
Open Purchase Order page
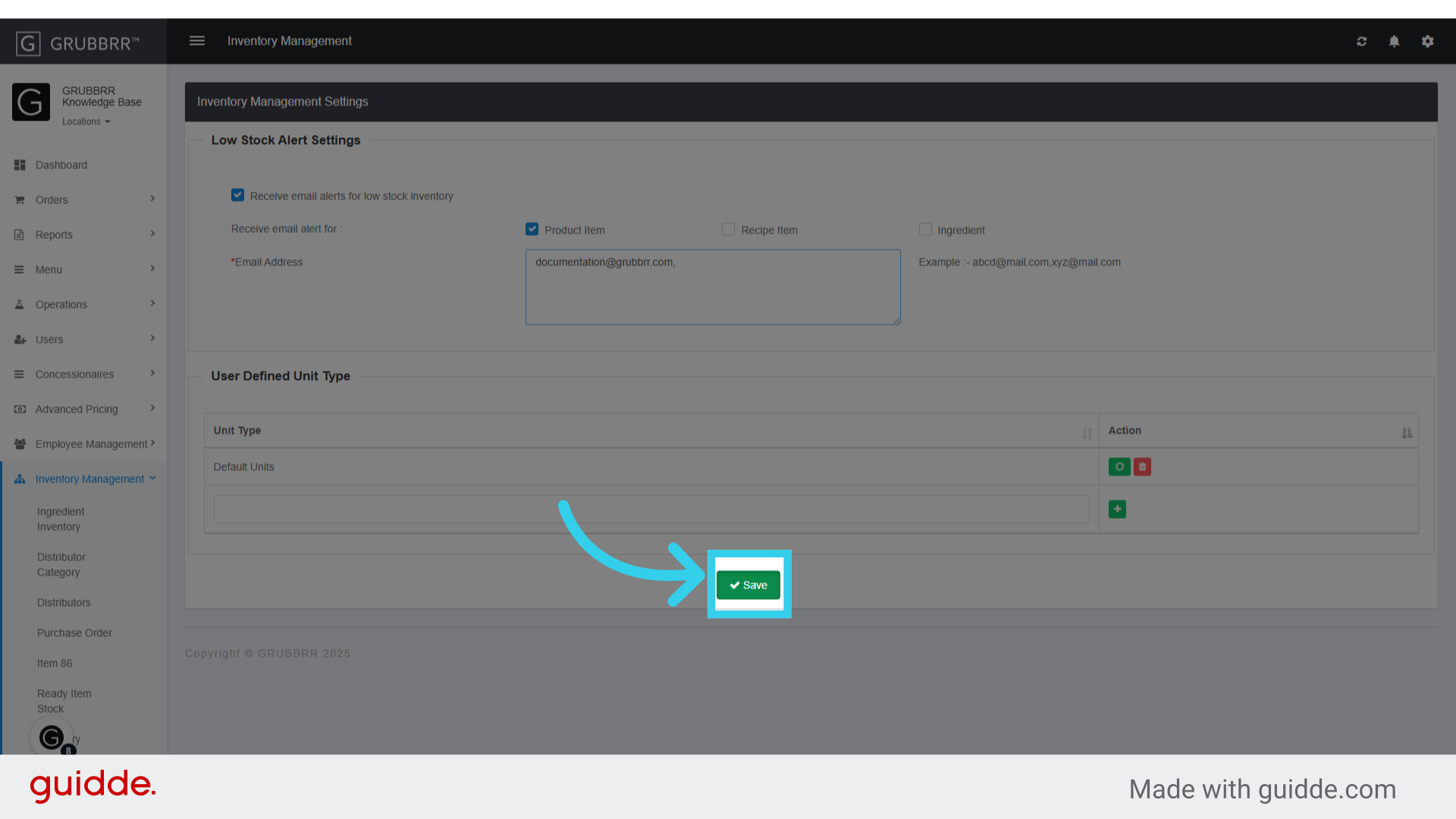(x=74, y=633)
